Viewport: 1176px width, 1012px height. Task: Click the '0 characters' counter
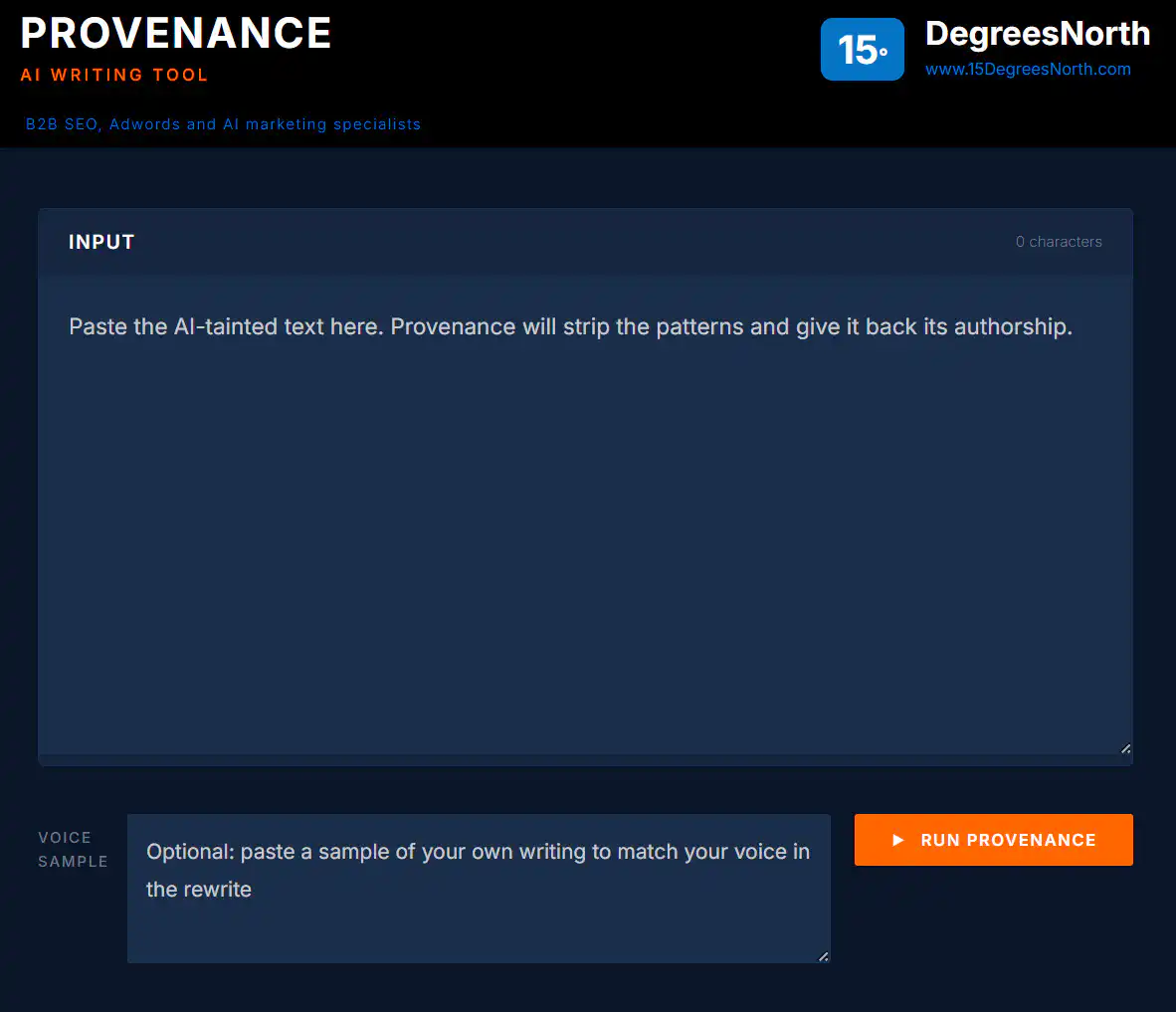[1059, 242]
